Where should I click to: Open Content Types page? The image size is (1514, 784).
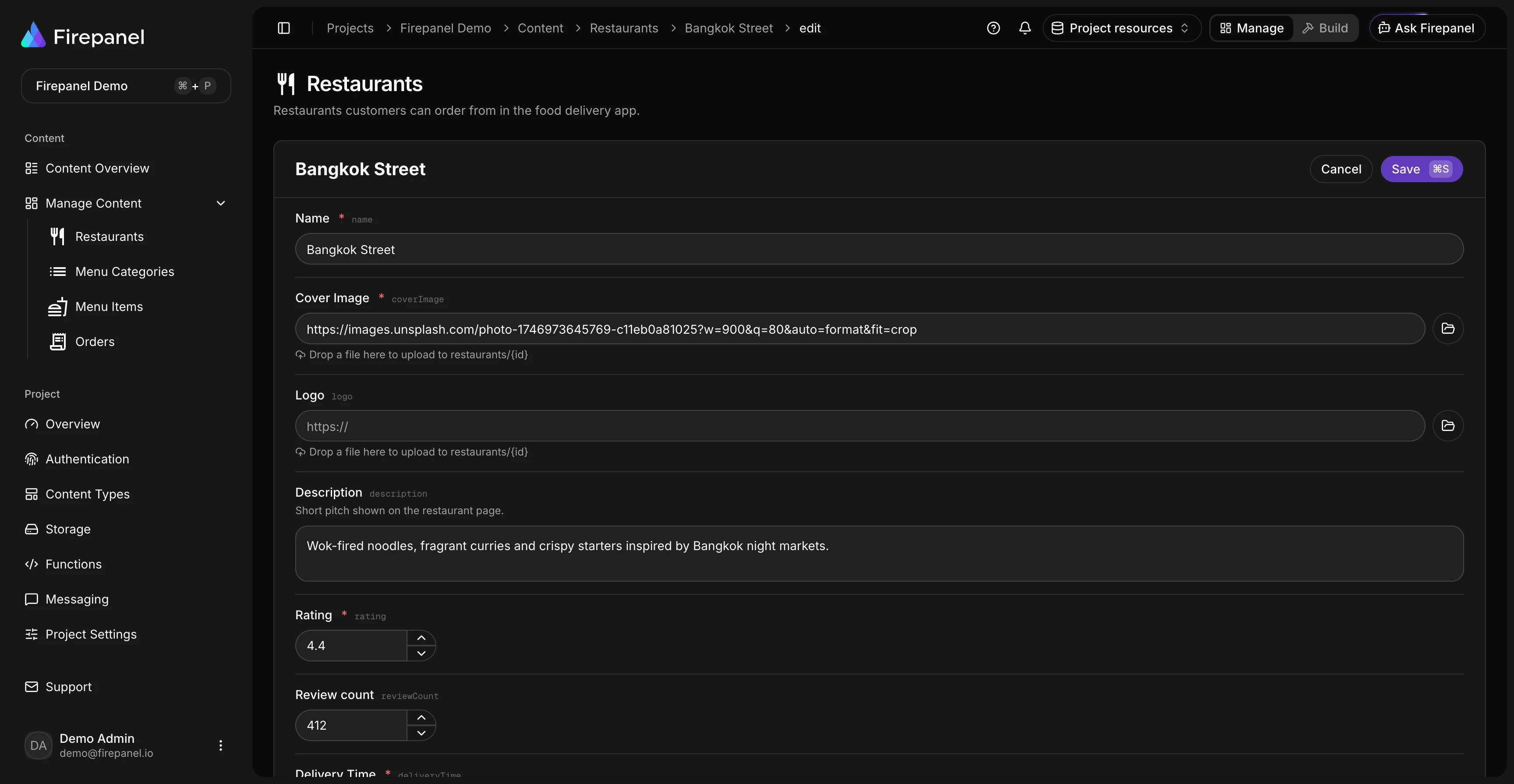(77, 494)
